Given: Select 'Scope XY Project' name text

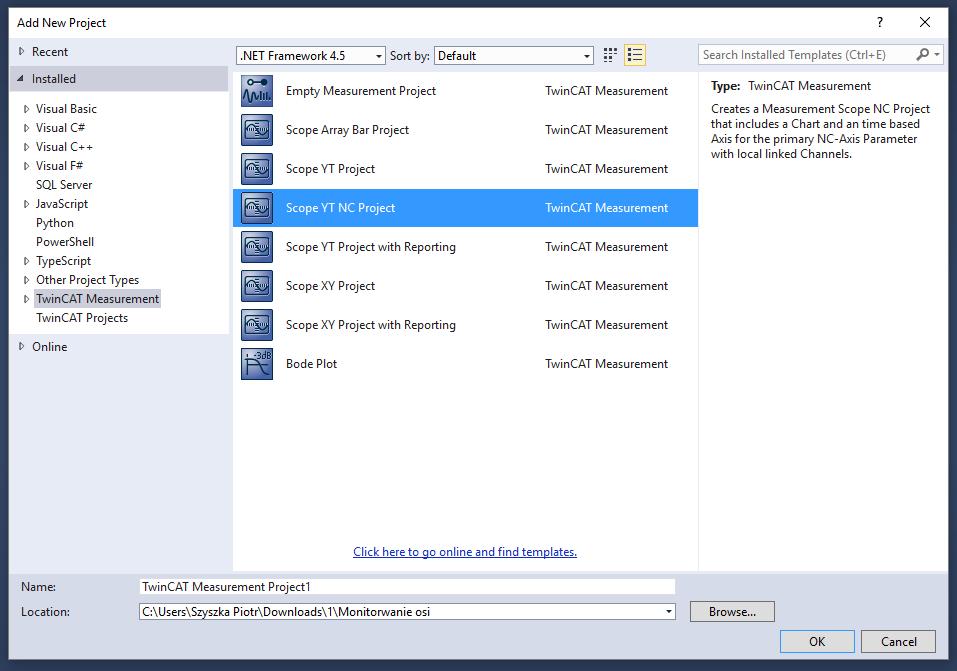Looking at the screenshot, I should click(330, 286).
